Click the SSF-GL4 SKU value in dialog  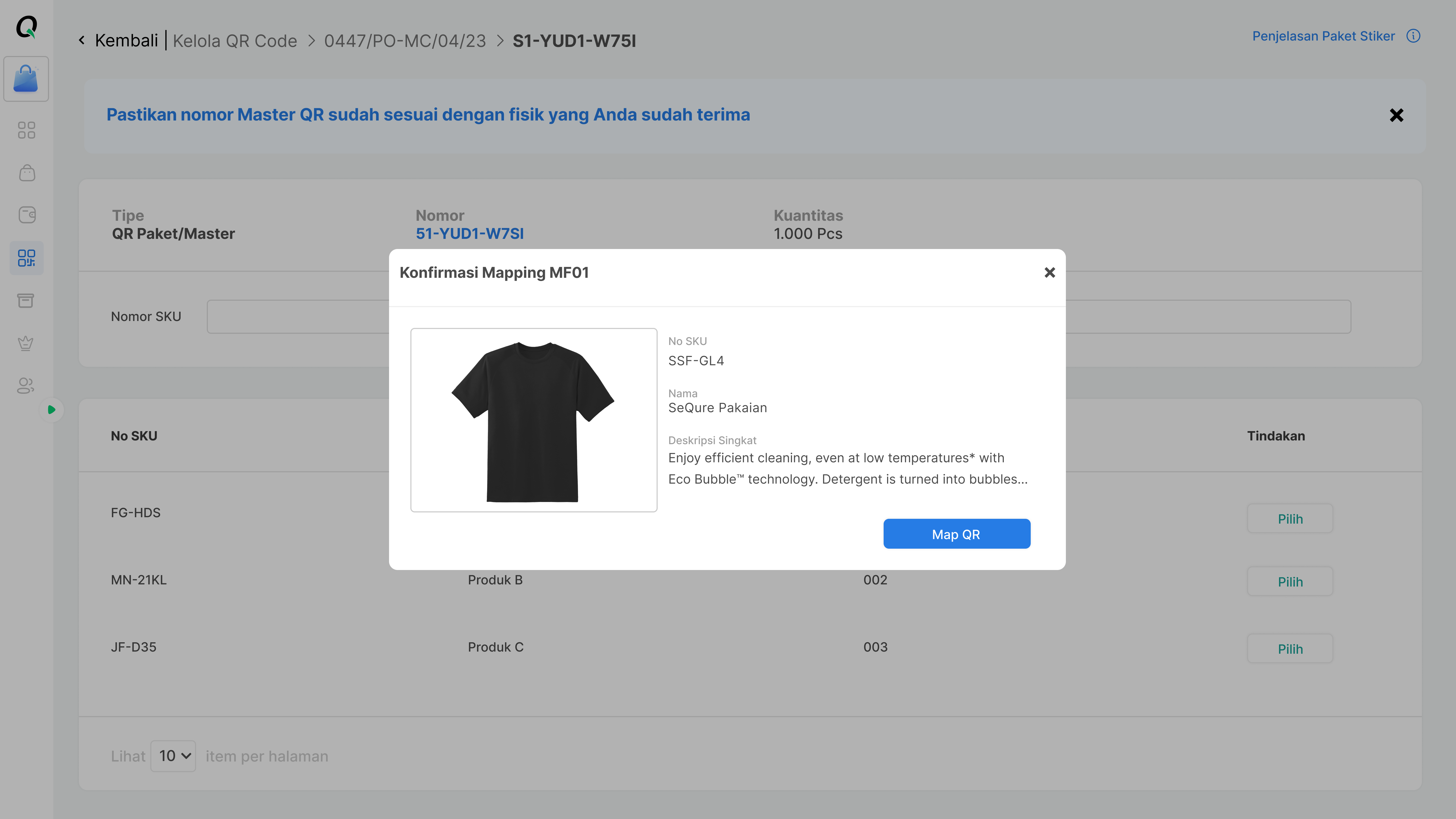tap(696, 361)
